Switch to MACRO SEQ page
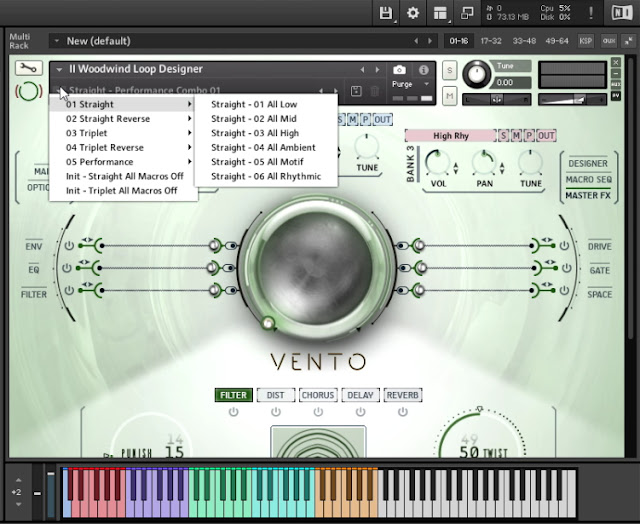 (x=589, y=180)
